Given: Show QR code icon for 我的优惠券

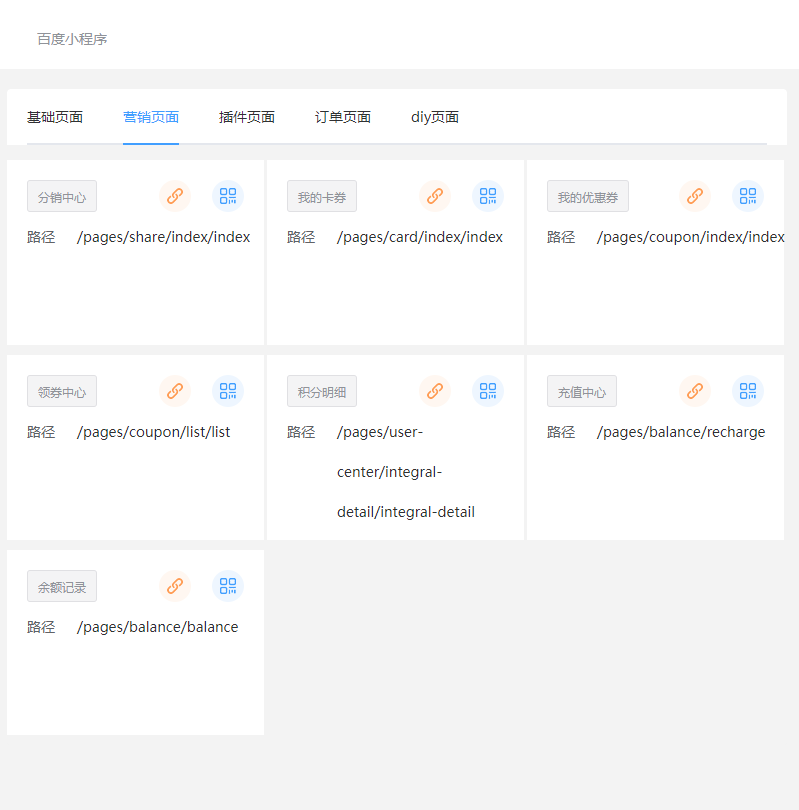Looking at the screenshot, I should pyautogui.click(x=748, y=197).
